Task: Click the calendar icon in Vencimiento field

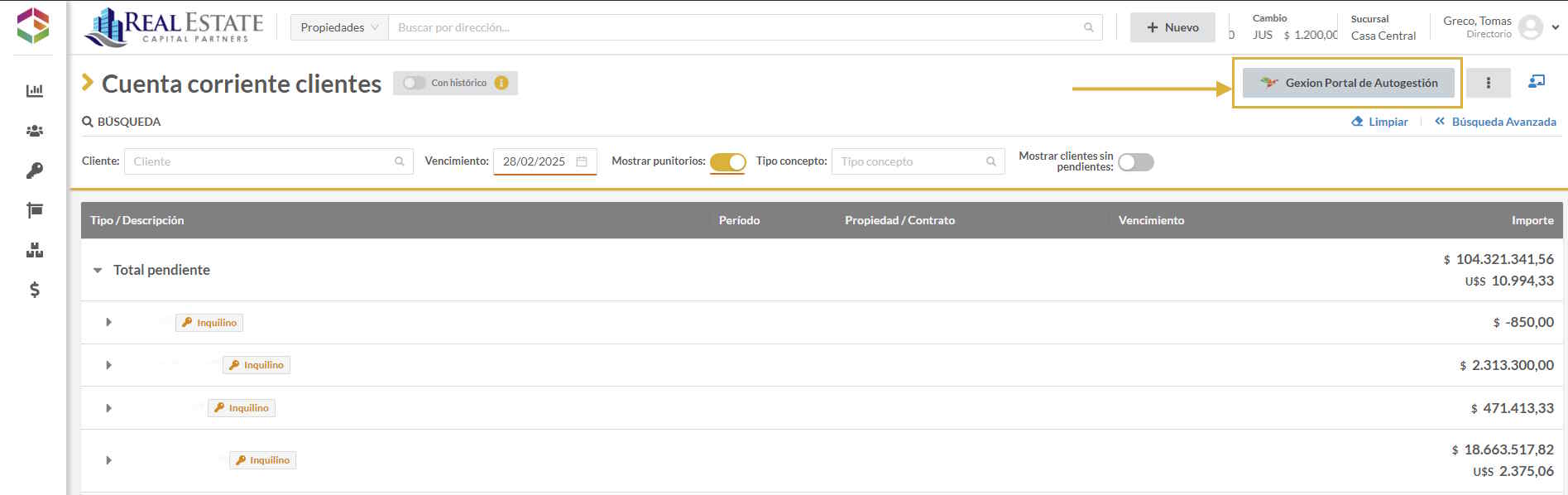Action: (582, 161)
